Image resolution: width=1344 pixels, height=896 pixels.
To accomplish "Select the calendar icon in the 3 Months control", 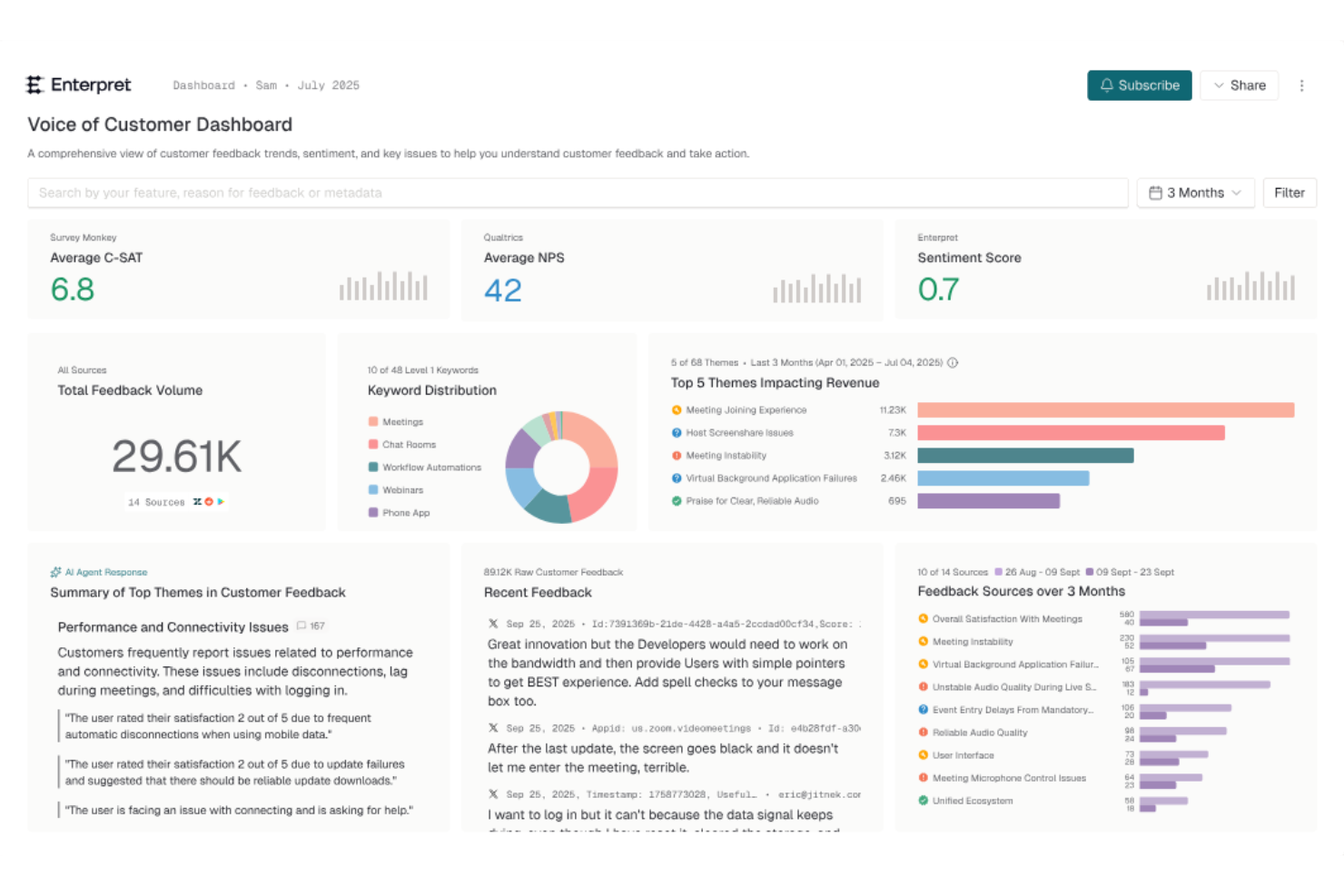I will [x=1155, y=192].
